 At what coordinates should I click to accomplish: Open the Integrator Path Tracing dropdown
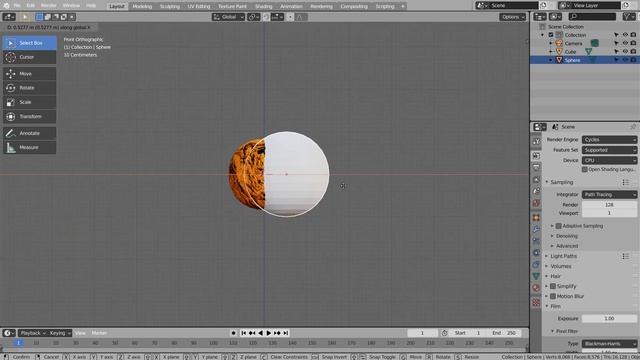click(x=609, y=195)
